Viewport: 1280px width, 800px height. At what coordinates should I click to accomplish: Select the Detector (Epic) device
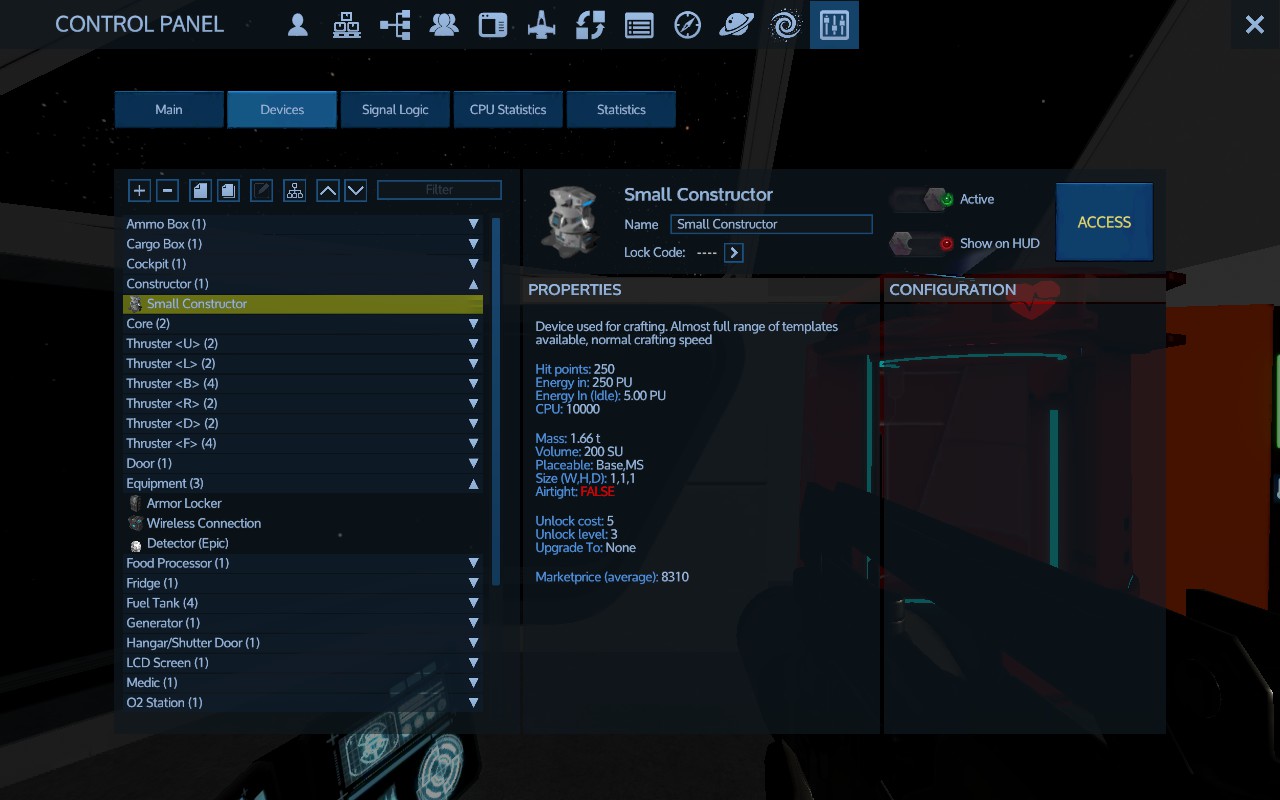pyautogui.click(x=303, y=543)
